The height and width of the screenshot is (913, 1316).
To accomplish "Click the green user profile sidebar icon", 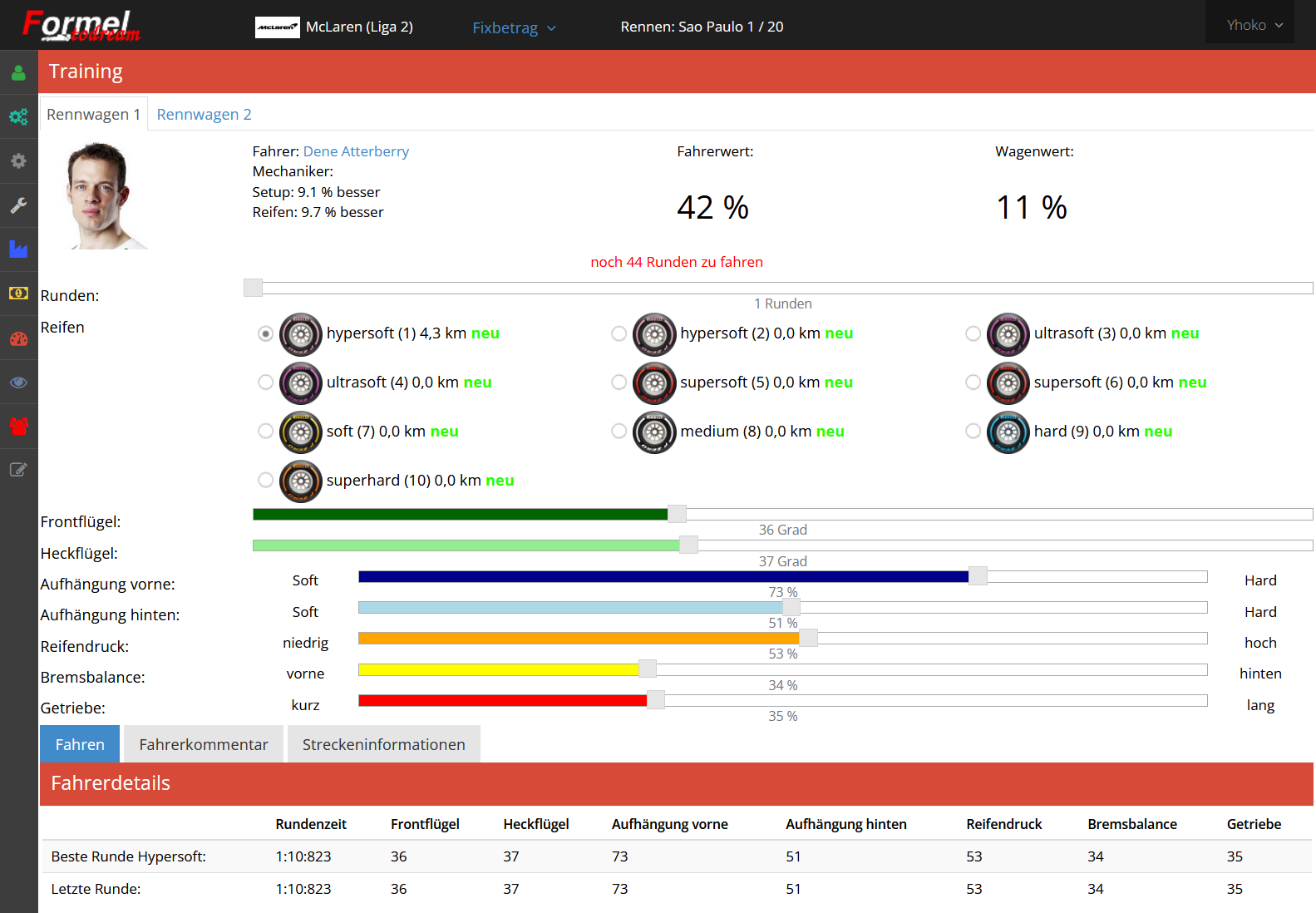I will click(18, 73).
